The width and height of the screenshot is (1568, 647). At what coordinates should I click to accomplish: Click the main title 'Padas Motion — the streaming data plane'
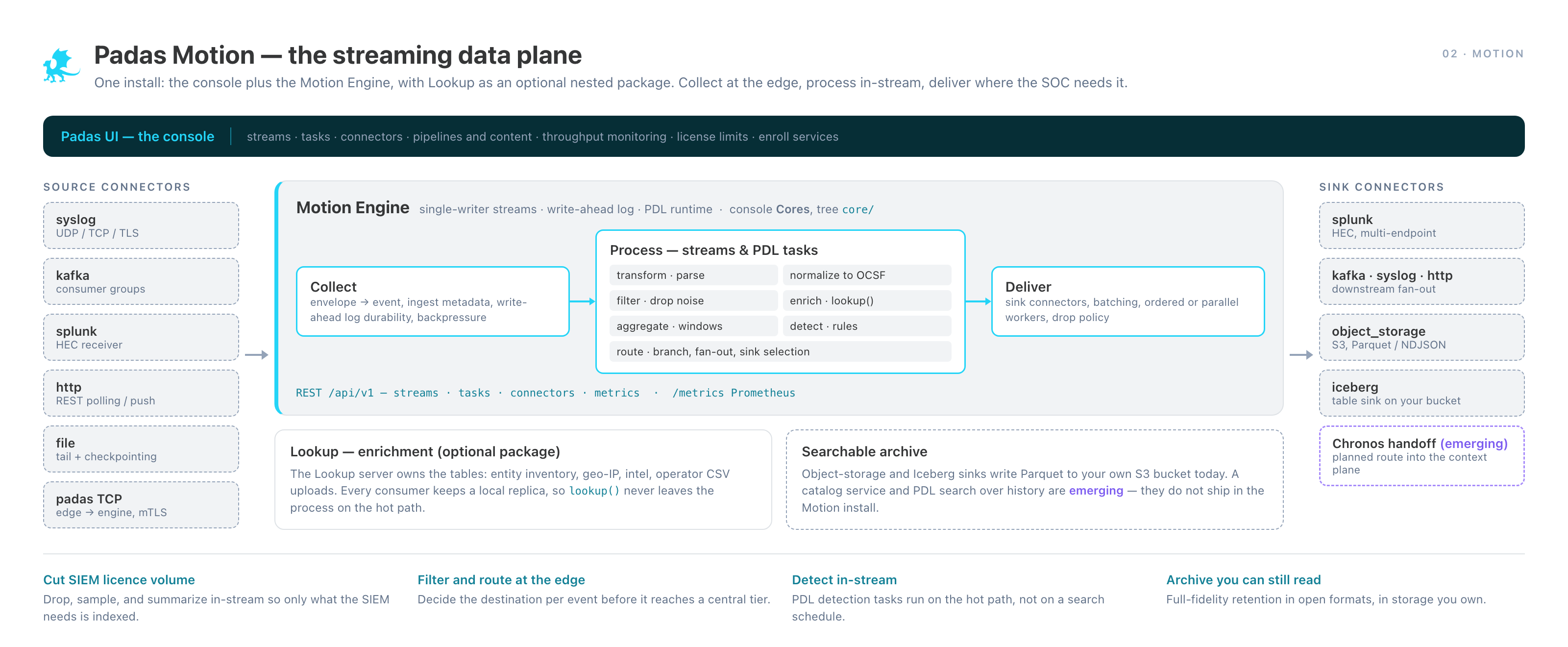338,55
